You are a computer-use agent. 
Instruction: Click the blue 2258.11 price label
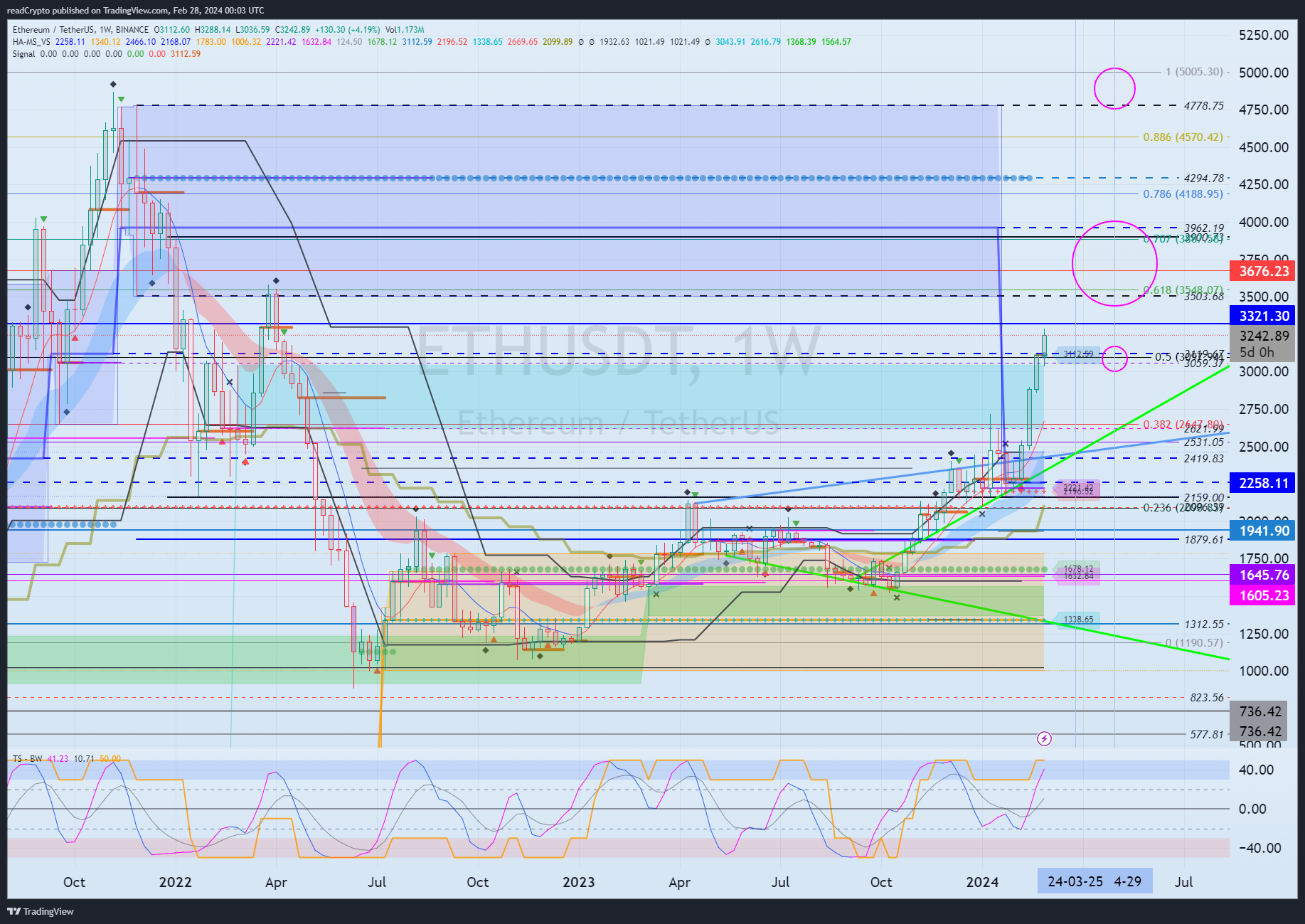pyautogui.click(x=1264, y=483)
